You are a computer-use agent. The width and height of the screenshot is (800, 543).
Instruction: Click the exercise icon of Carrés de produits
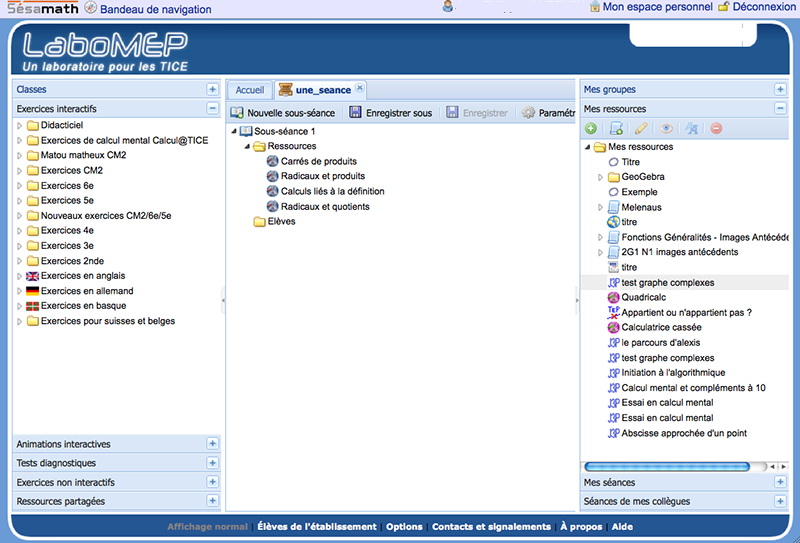(272, 161)
